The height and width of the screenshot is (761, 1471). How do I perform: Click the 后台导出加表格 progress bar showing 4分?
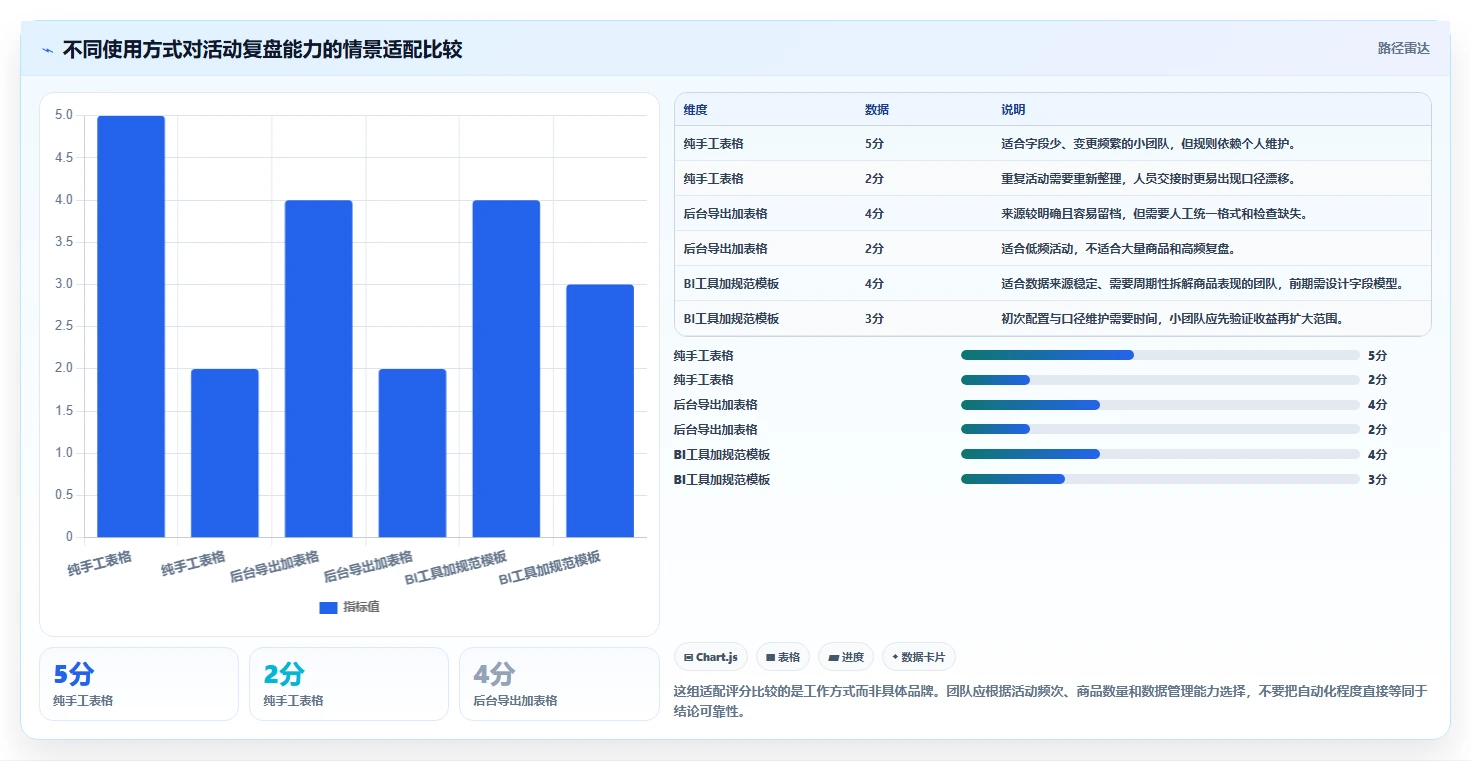pos(1160,405)
